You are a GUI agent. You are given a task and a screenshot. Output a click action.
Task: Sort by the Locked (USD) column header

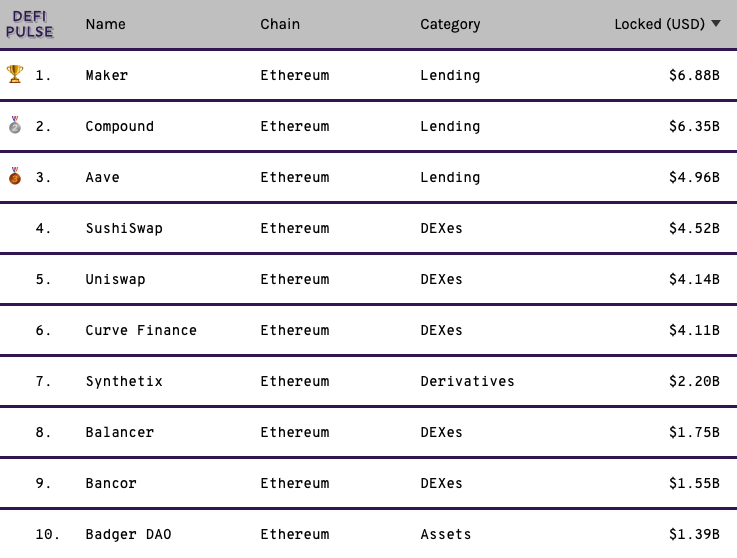(659, 24)
